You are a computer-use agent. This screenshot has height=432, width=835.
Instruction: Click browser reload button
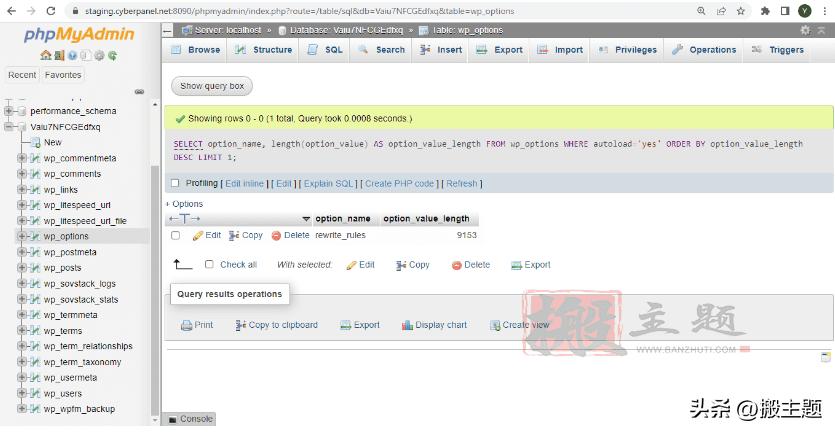(51, 11)
